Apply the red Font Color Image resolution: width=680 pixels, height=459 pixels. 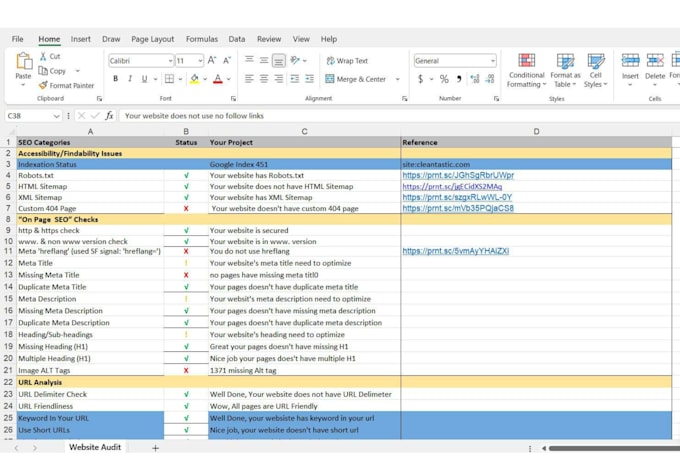(x=218, y=79)
